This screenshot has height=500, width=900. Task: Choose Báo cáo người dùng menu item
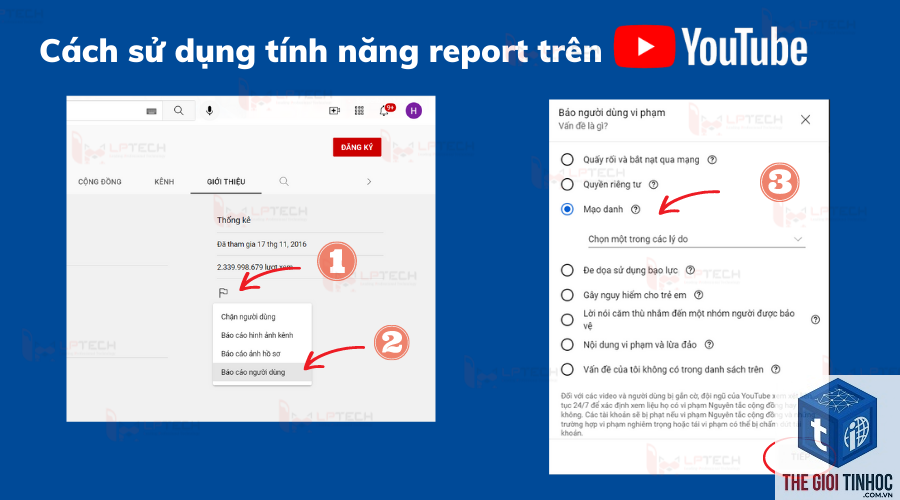click(x=262, y=372)
